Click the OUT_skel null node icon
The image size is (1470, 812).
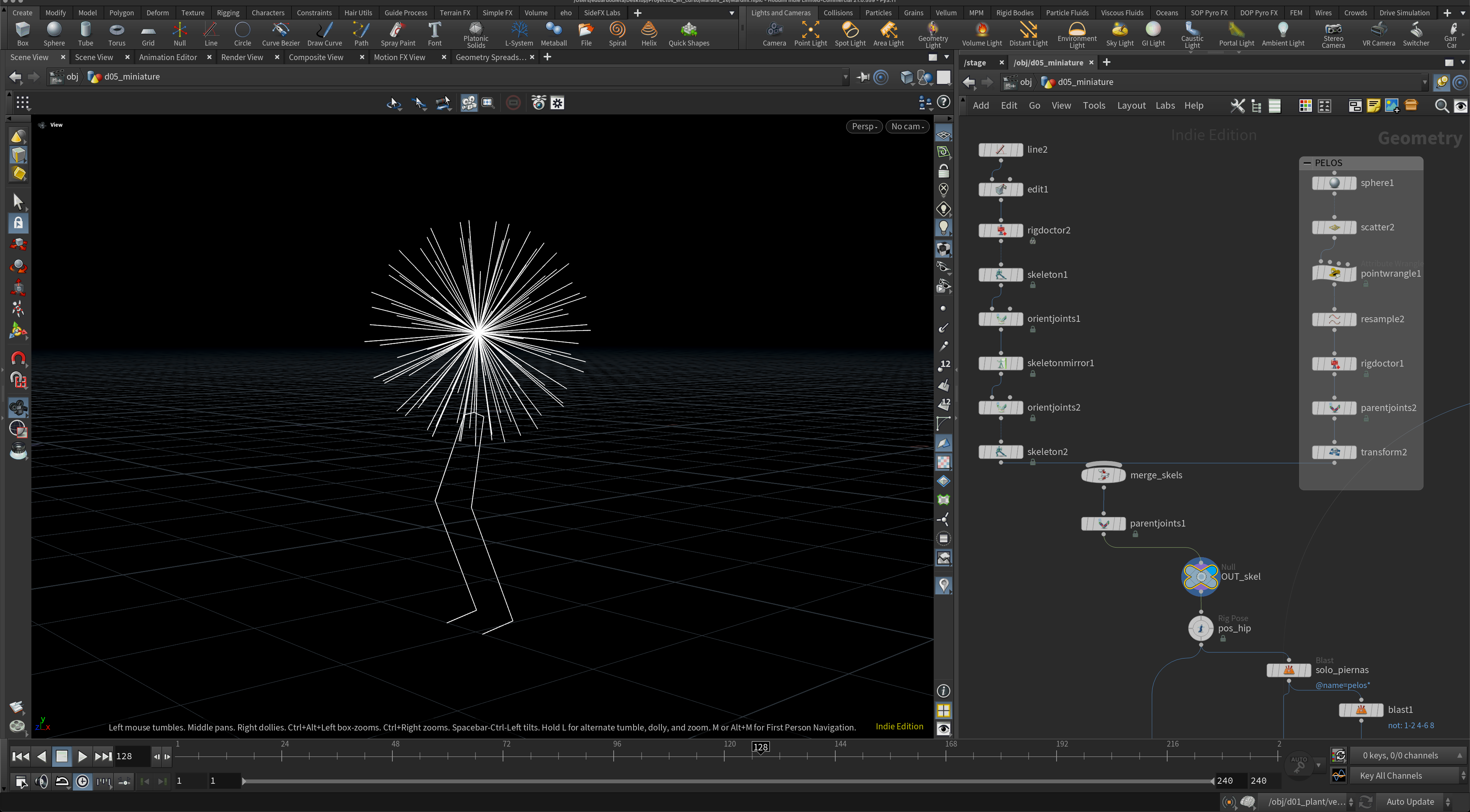point(1200,577)
